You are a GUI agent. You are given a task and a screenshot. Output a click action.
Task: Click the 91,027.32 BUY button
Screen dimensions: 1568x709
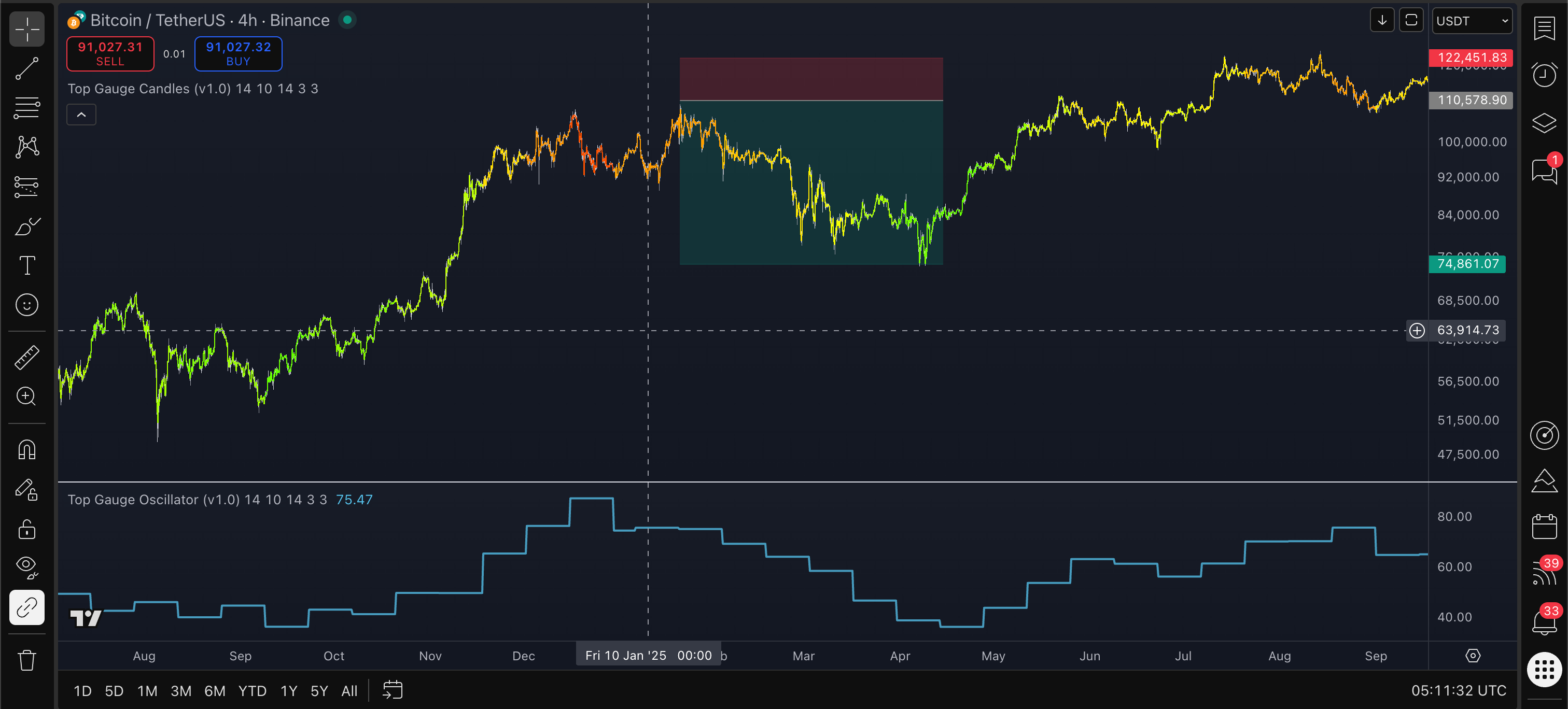click(x=238, y=53)
